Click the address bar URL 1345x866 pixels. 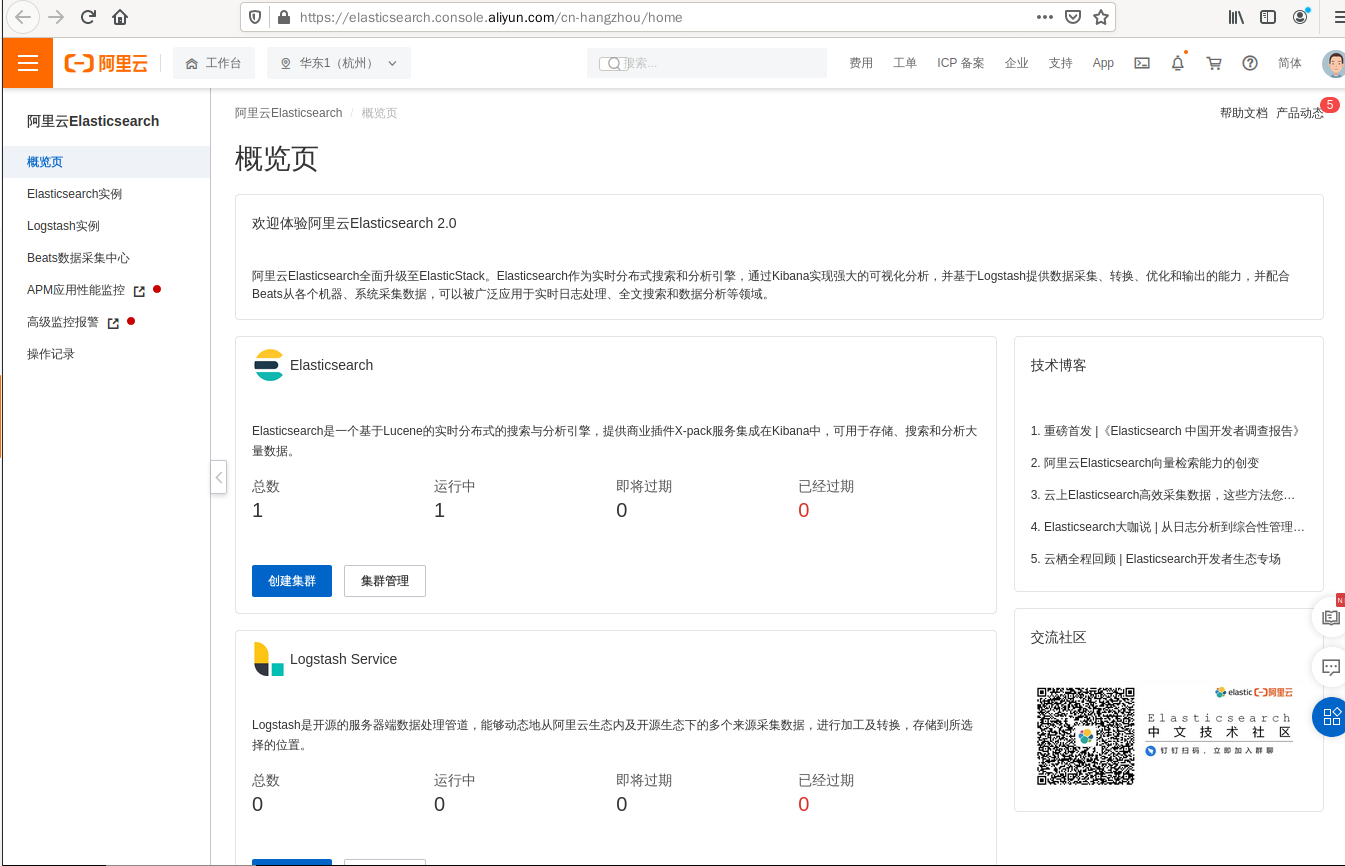click(x=492, y=17)
